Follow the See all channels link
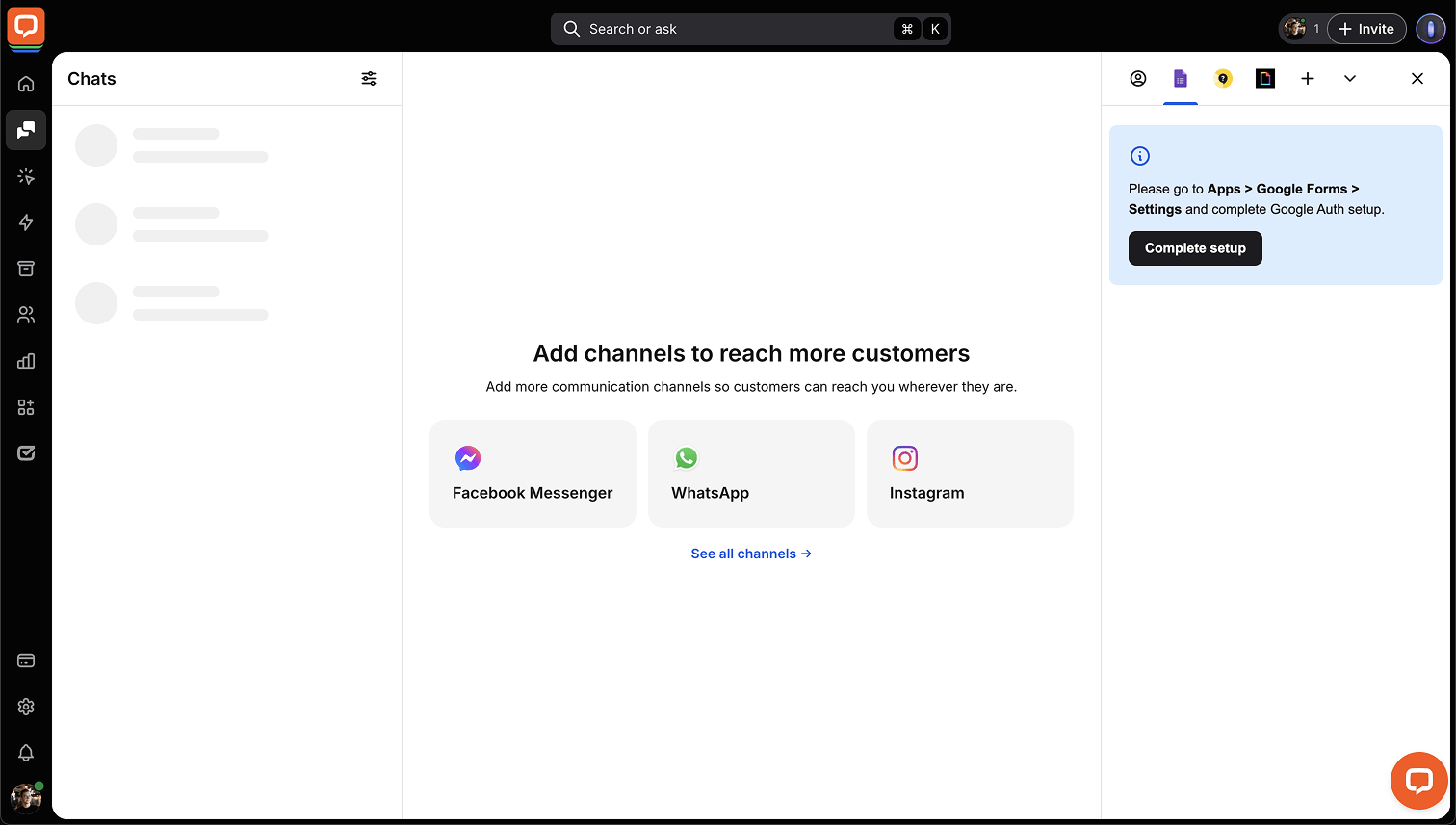Screen dimensions: 1456x825 751,554
